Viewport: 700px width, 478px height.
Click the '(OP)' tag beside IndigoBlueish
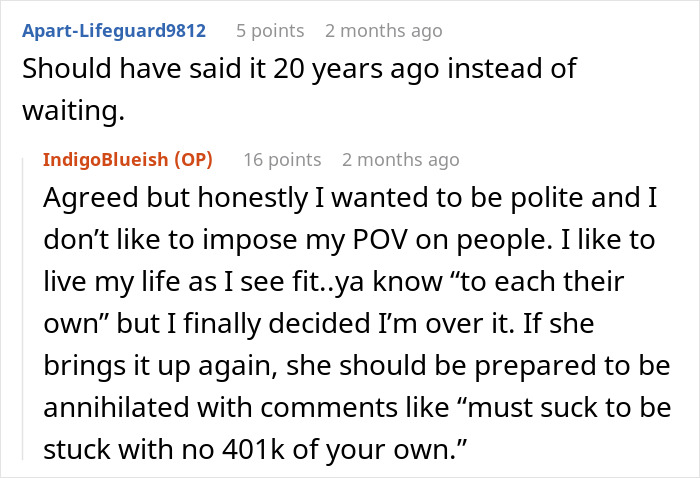pos(193,159)
